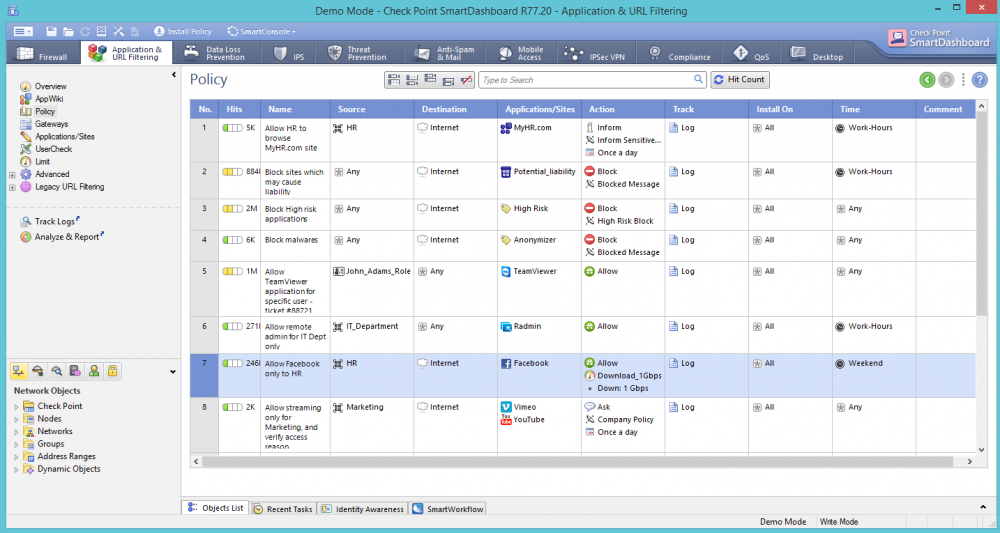The image size is (1000, 533).
Task: Collapse the left navigation pane with the arrow
Action: coord(174,75)
